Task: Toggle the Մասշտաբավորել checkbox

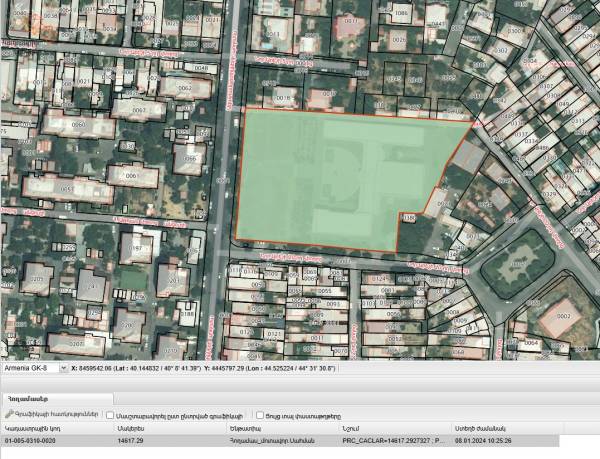Action: pos(110,414)
